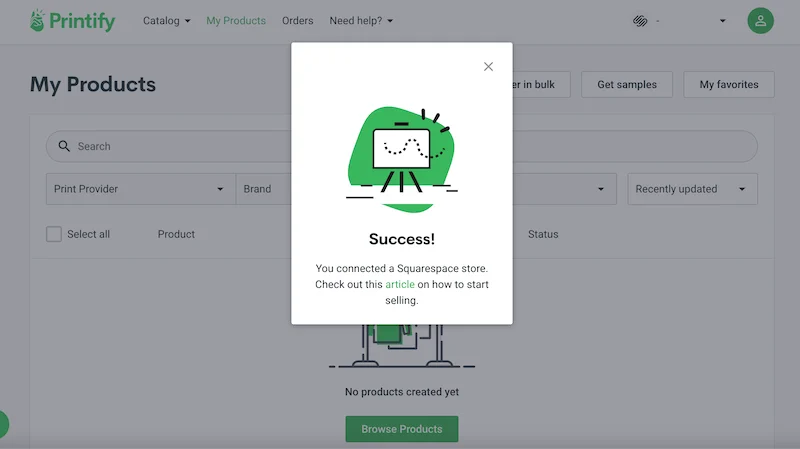Click the My Products page heading

coord(93,84)
